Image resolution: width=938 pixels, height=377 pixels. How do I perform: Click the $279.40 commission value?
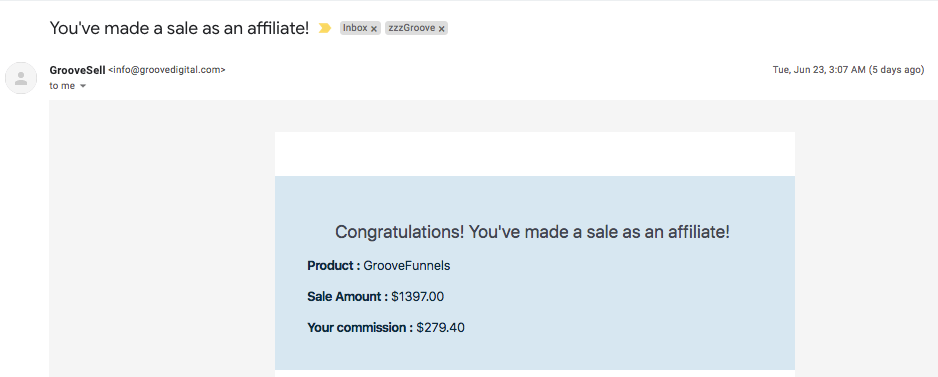point(440,328)
